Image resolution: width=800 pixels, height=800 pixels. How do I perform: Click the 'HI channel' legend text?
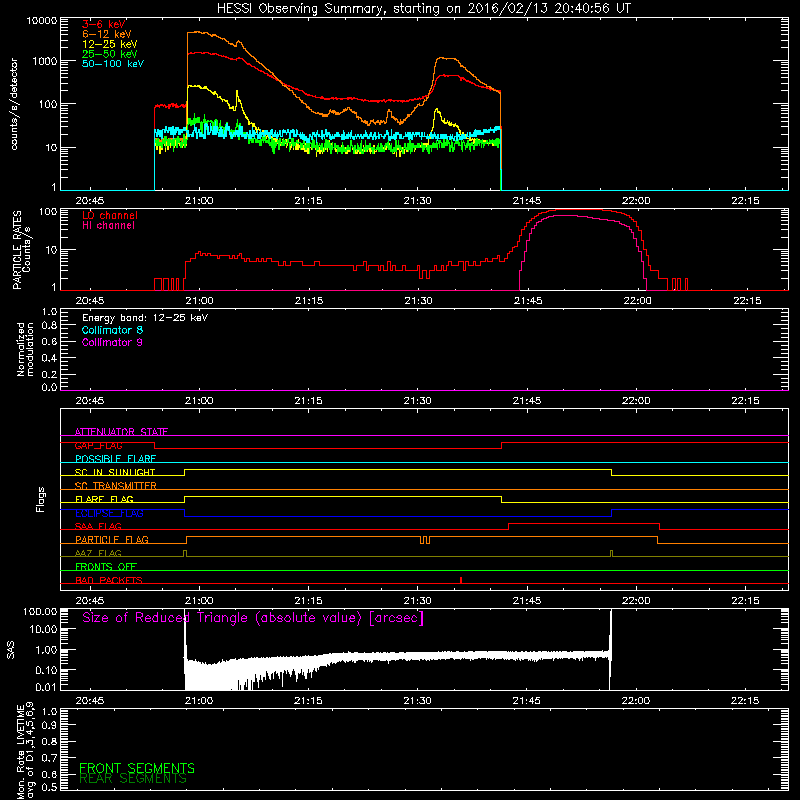108,226
